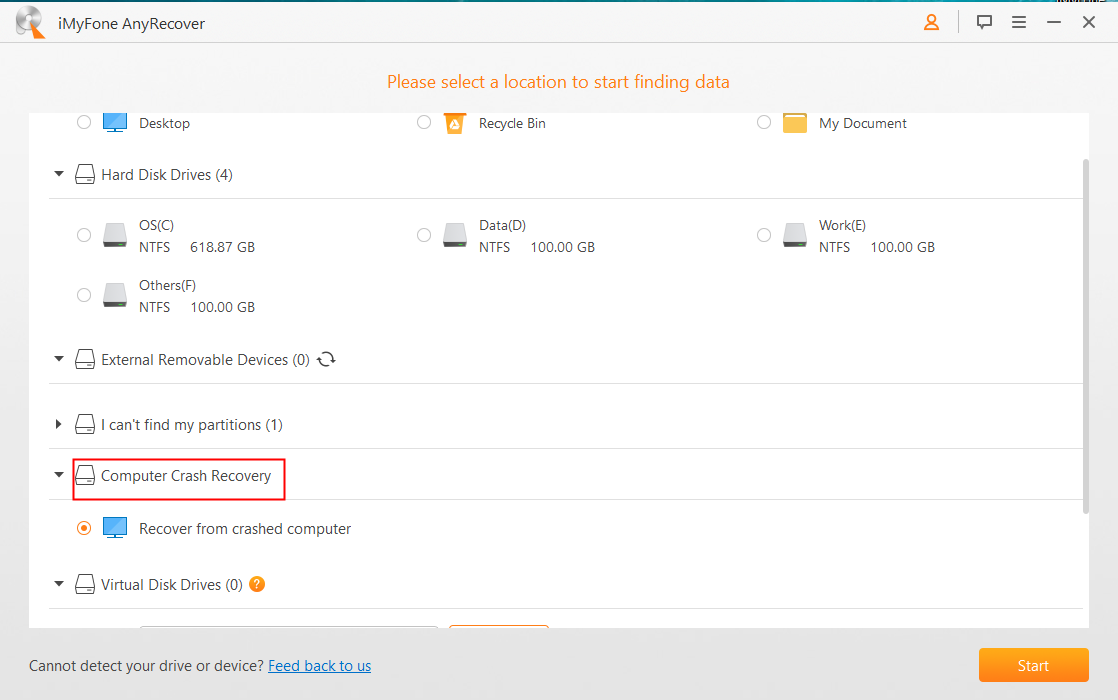The image size is (1118, 700).
Task: Click the crashed computer monitor icon
Action: pyautogui.click(x=115, y=528)
